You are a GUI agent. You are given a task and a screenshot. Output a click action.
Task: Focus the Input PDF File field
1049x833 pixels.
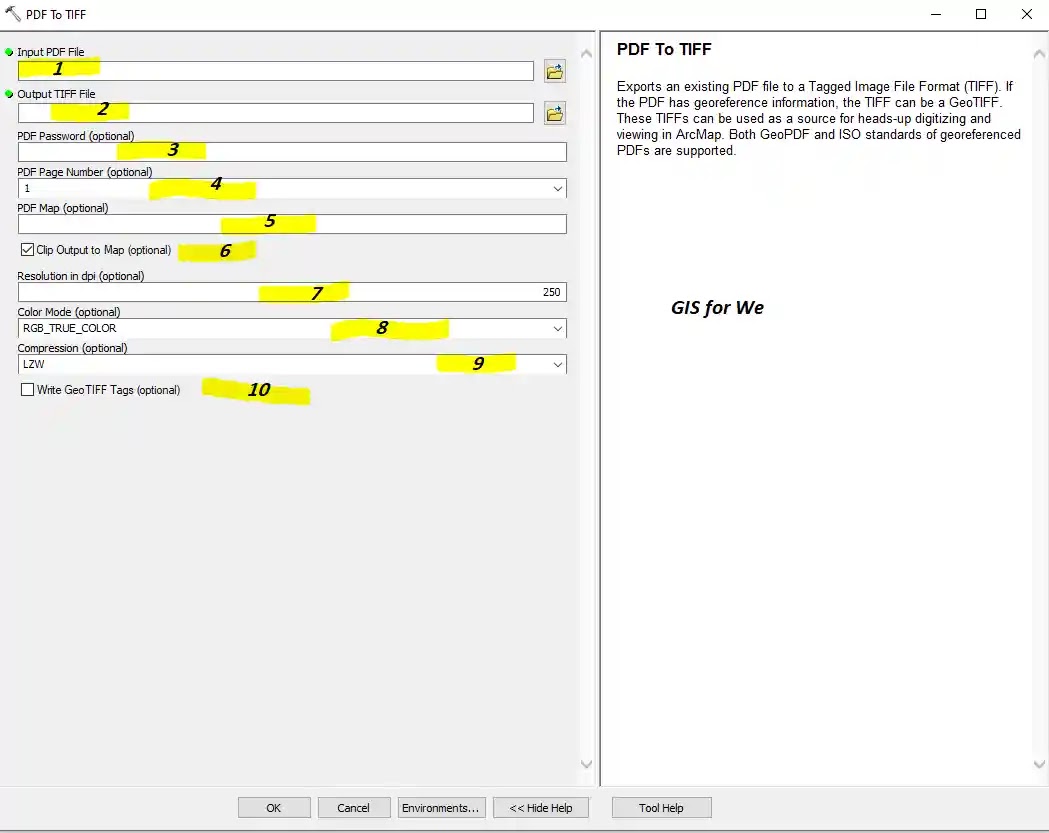click(x=276, y=71)
